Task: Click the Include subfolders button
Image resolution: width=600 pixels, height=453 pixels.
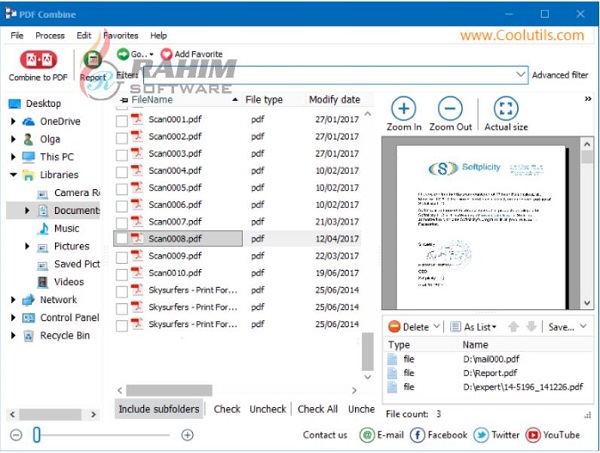Action: coord(159,409)
